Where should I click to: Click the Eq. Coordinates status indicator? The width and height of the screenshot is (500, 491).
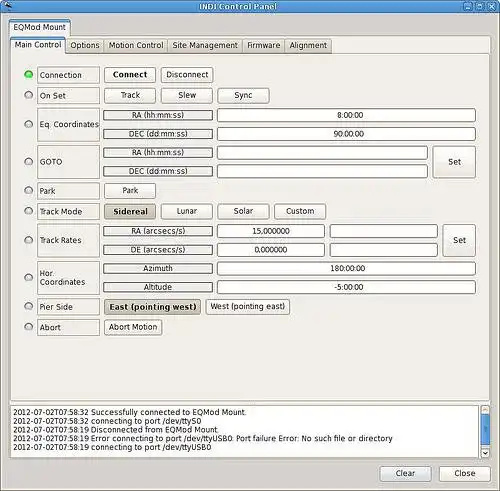29,124
